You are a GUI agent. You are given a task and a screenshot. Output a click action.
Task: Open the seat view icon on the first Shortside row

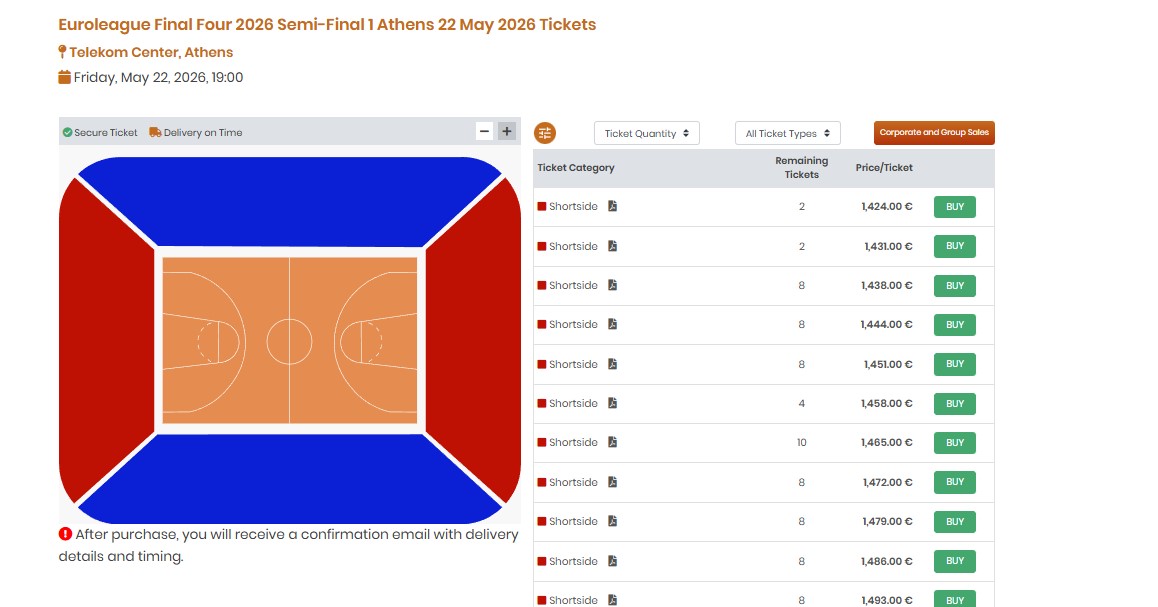tap(612, 207)
